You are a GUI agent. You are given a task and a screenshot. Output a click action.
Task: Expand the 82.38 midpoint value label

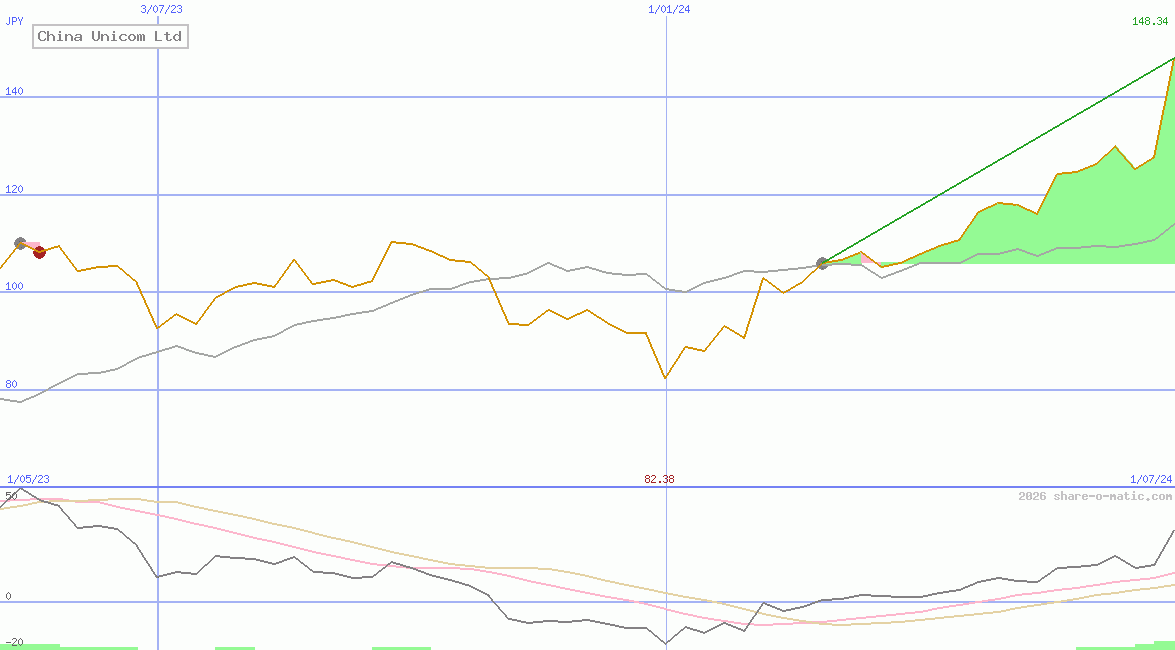pos(658,479)
